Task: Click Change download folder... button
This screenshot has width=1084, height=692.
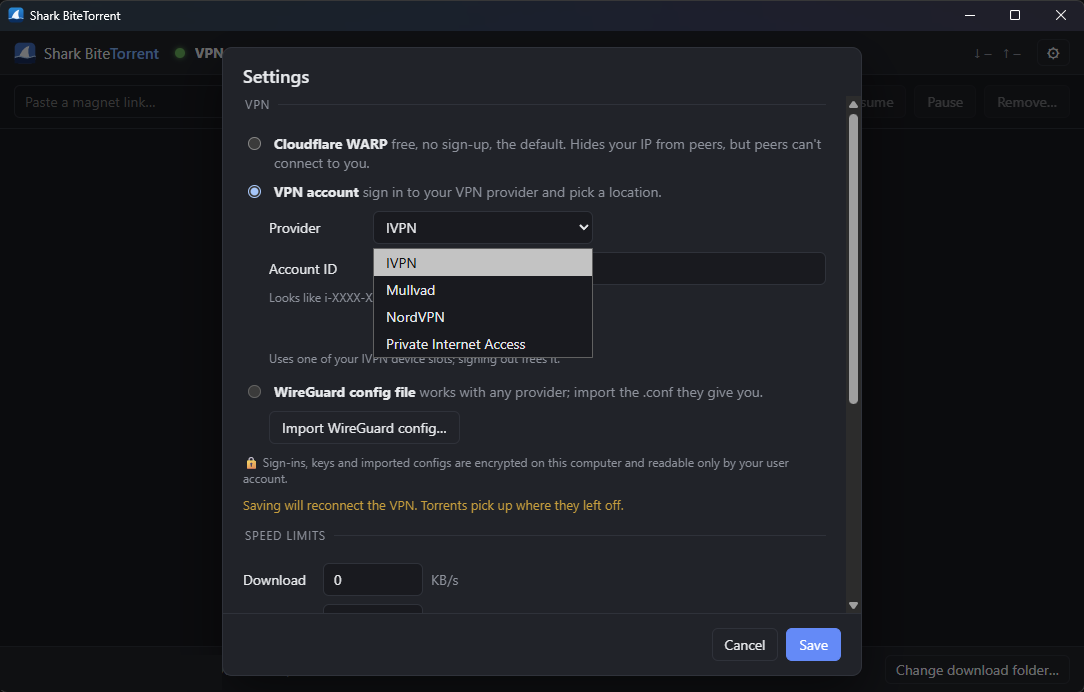Action: pyautogui.click(x=977, y=670)
